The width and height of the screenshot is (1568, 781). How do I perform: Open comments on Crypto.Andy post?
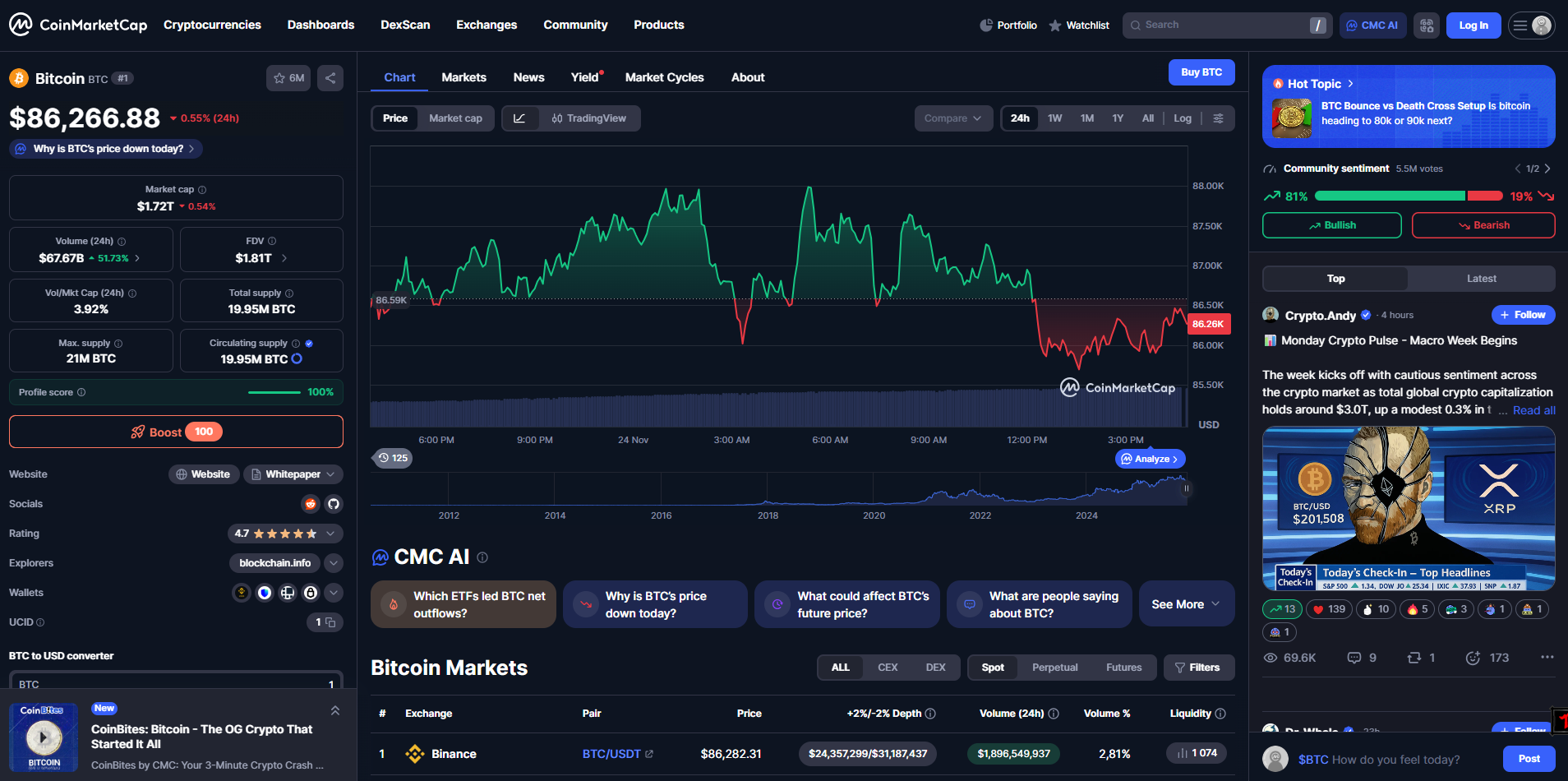(1362, 658)
